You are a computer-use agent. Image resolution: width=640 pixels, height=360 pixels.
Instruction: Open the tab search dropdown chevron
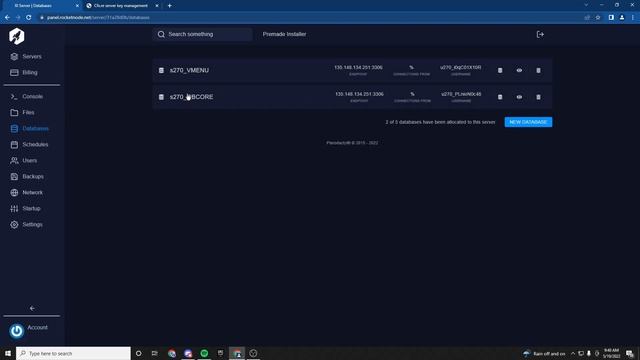coord(586,5)
